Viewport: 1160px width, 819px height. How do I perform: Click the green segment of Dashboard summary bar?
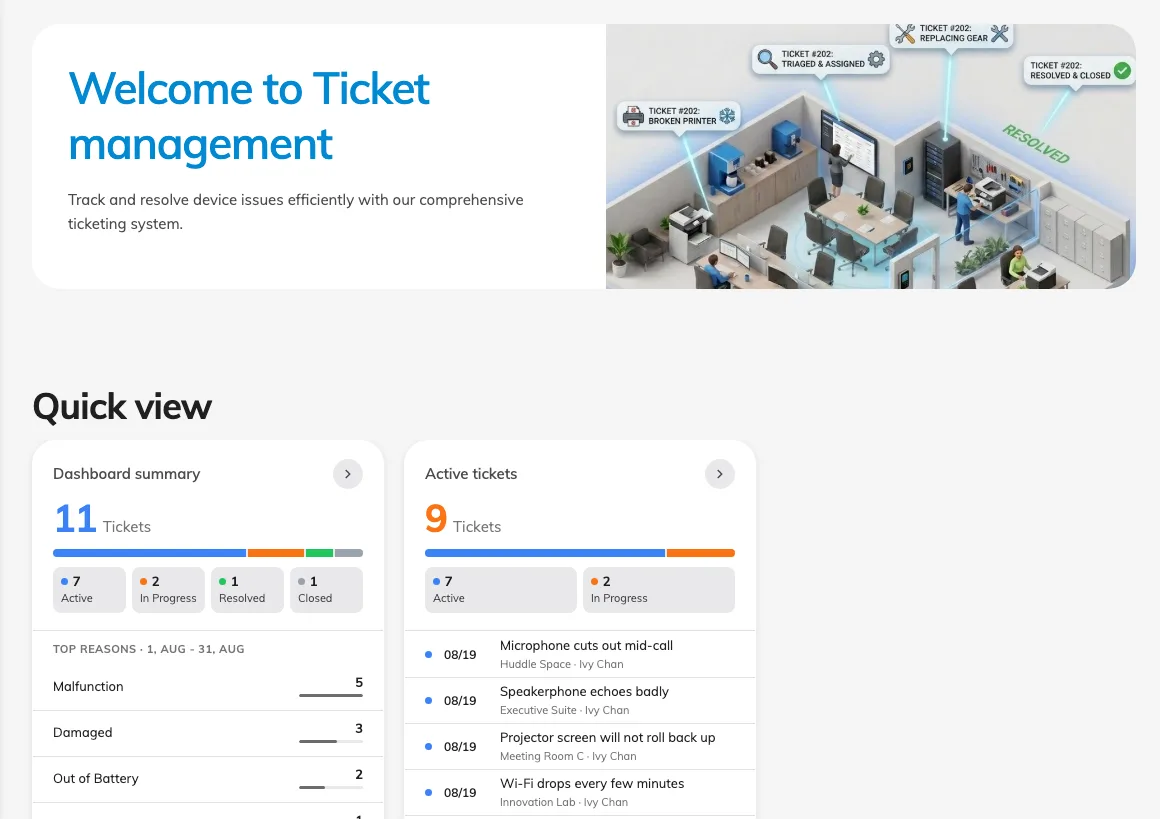point(320,553)
